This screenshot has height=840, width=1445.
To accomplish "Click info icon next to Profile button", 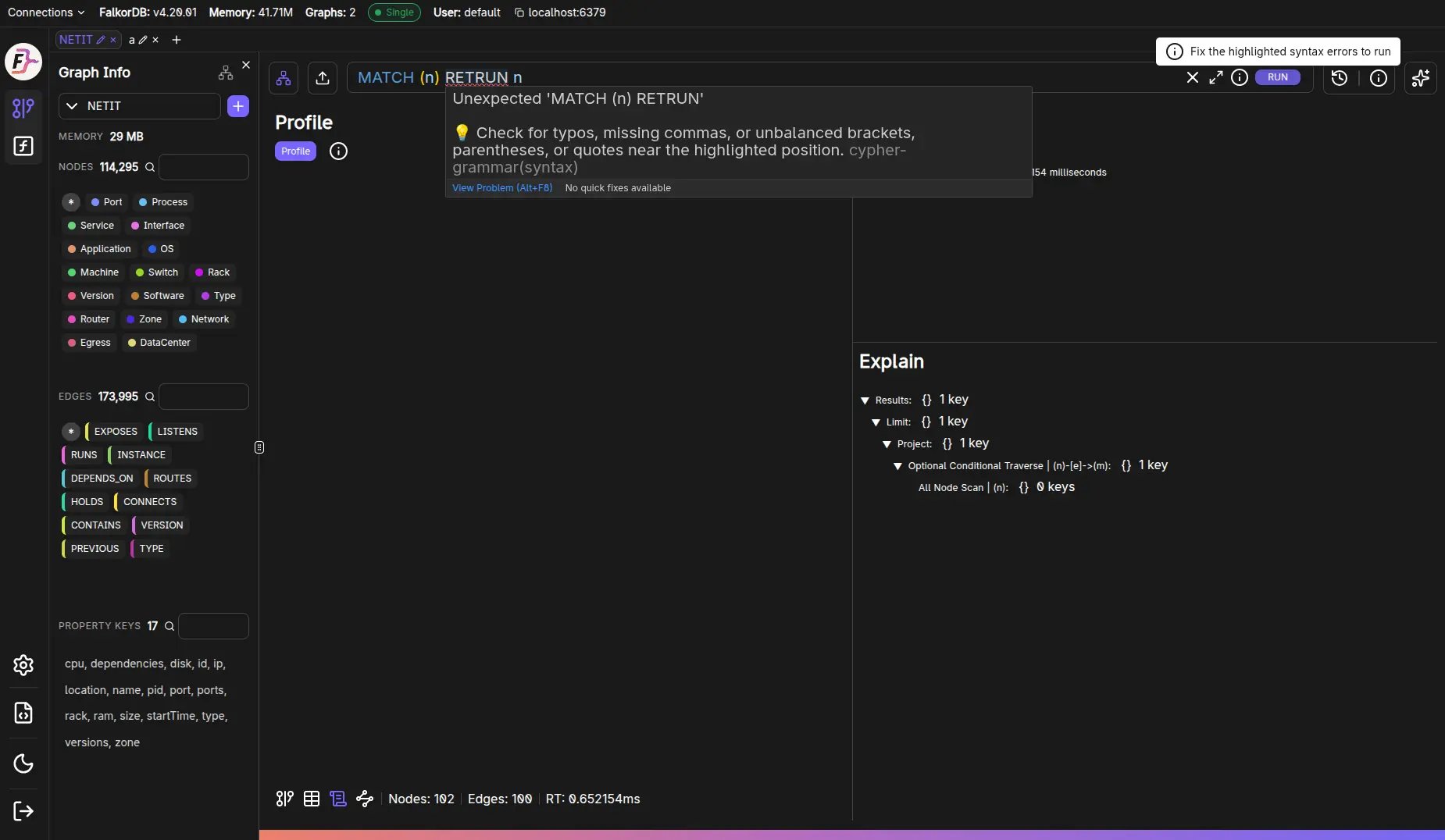I will coord(338,151).
